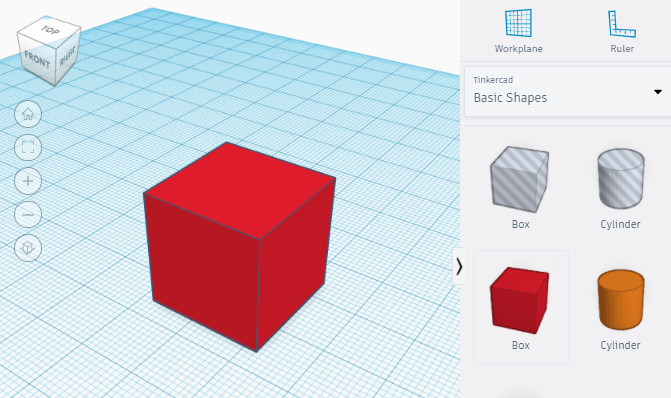Viewport: 671px width, 398px height.
Task: Zoom out with the minus button
Action: point(28,214)
